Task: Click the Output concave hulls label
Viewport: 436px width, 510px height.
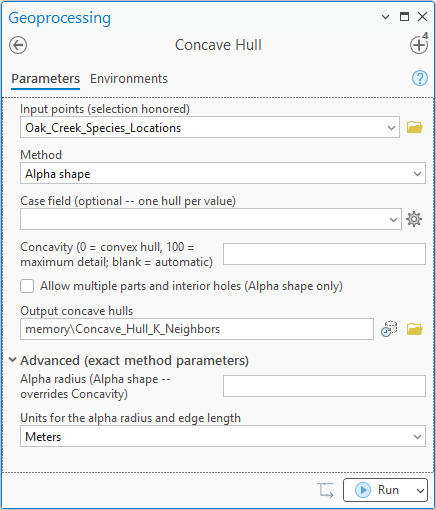Action: (x=77, y=311)
